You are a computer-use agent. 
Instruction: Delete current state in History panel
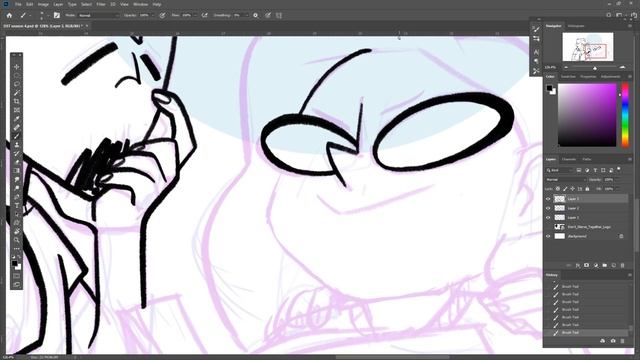point(622,341)
